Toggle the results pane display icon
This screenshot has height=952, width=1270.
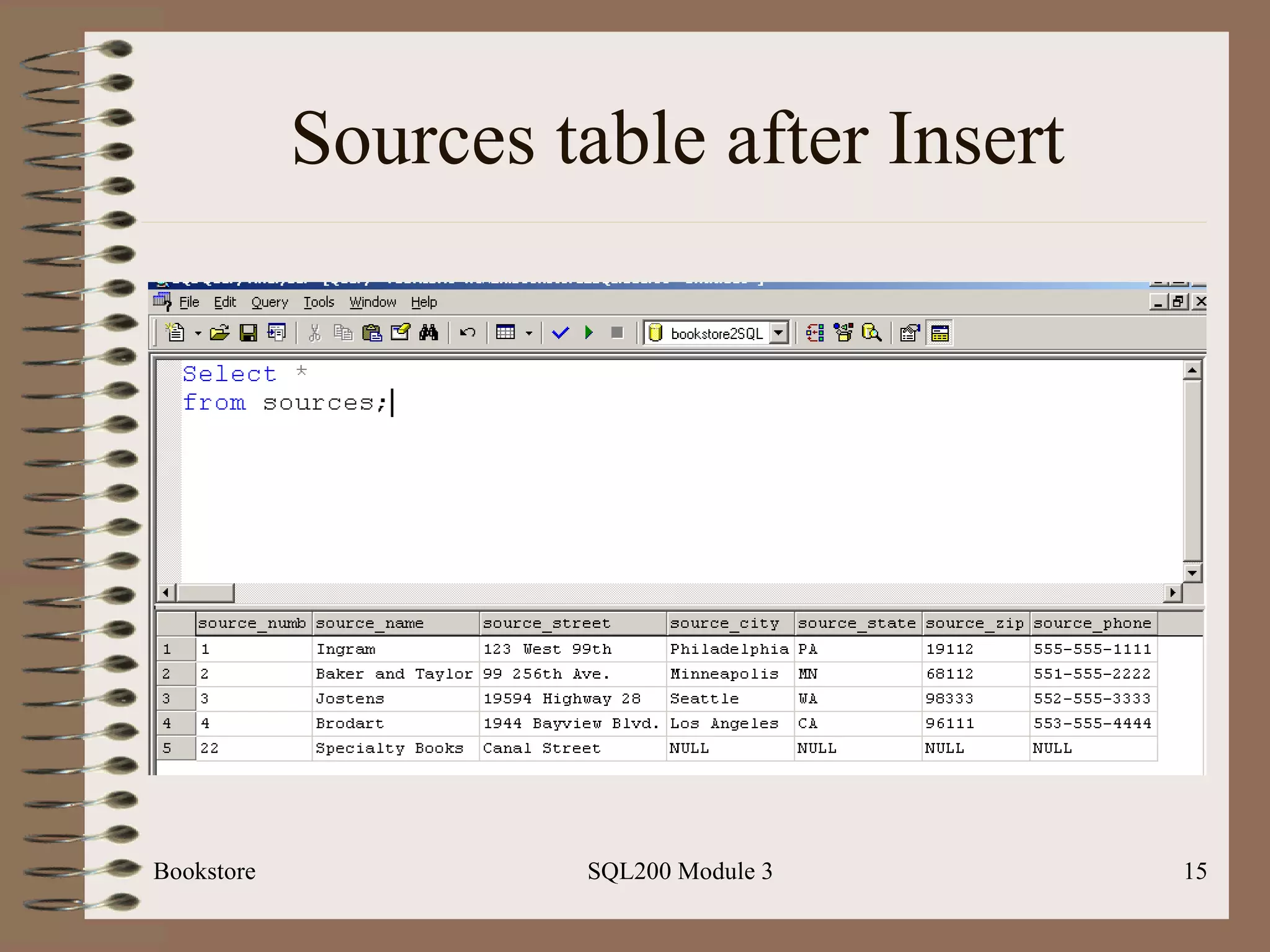[939, 333]
